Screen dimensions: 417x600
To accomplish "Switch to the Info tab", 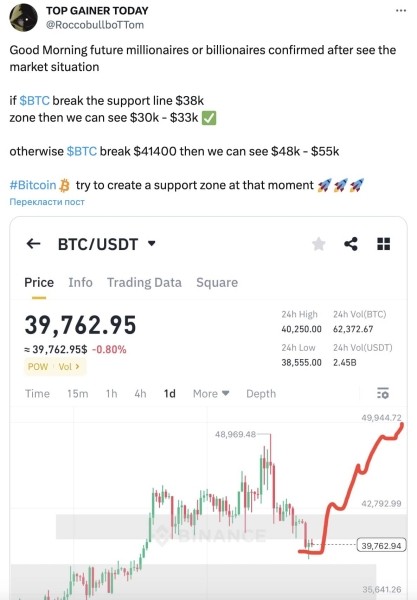I will click(x=80, y=282).
